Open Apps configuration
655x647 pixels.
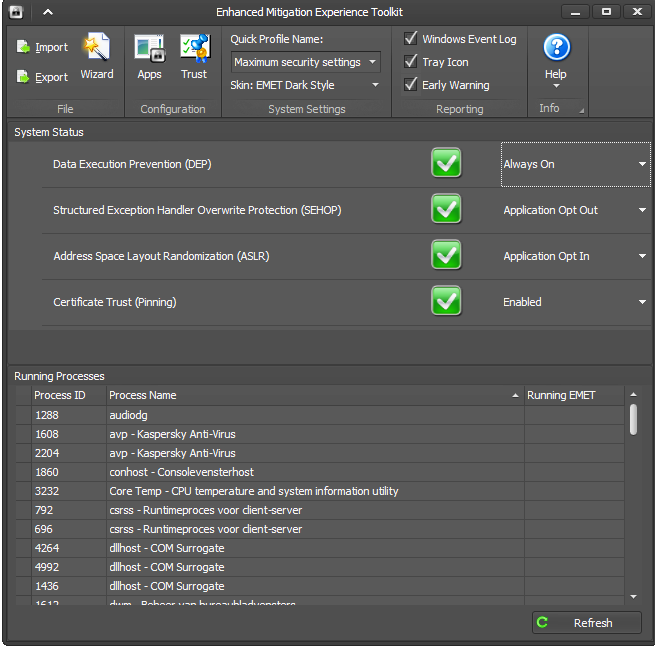150,56
